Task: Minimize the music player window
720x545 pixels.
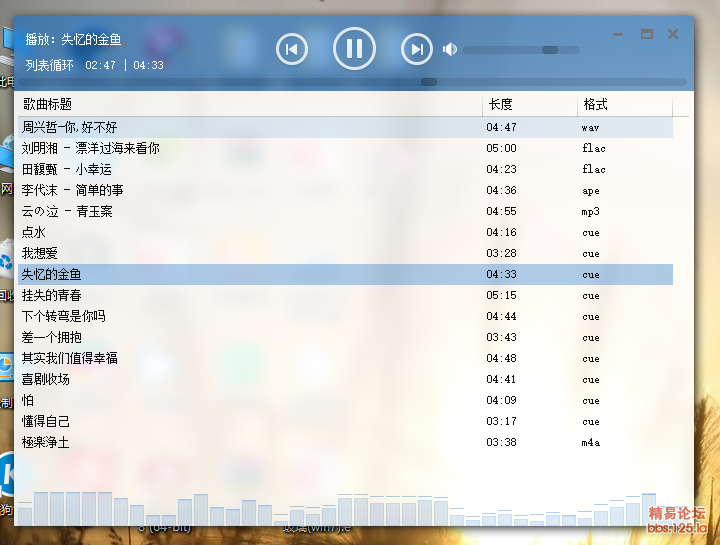Action: [x=618, y=34]
